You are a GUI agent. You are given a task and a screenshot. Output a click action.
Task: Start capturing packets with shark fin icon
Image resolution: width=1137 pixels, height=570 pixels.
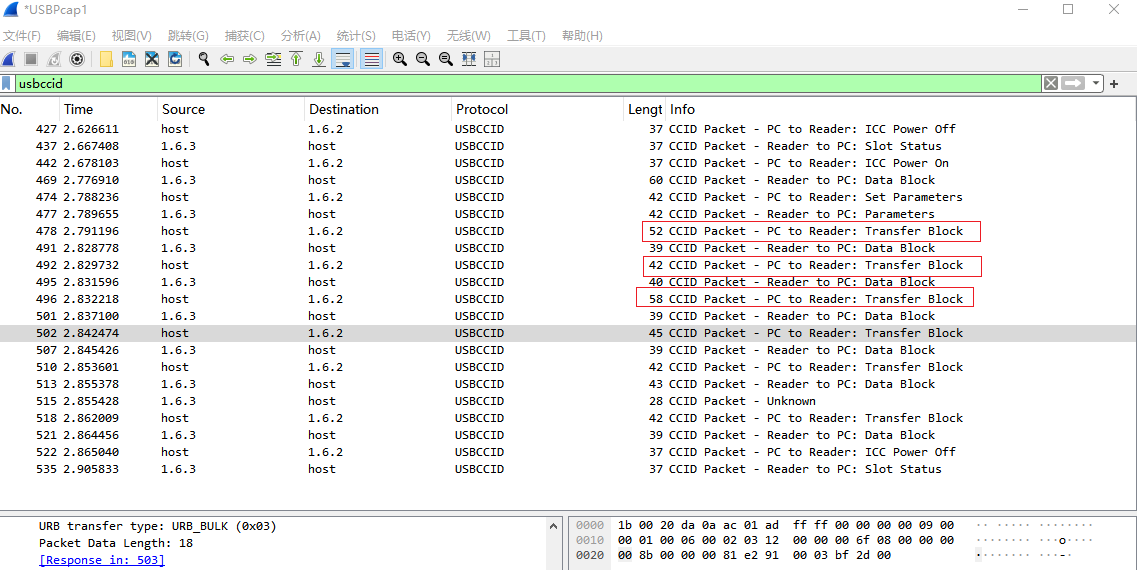click(x=9, y=59)
